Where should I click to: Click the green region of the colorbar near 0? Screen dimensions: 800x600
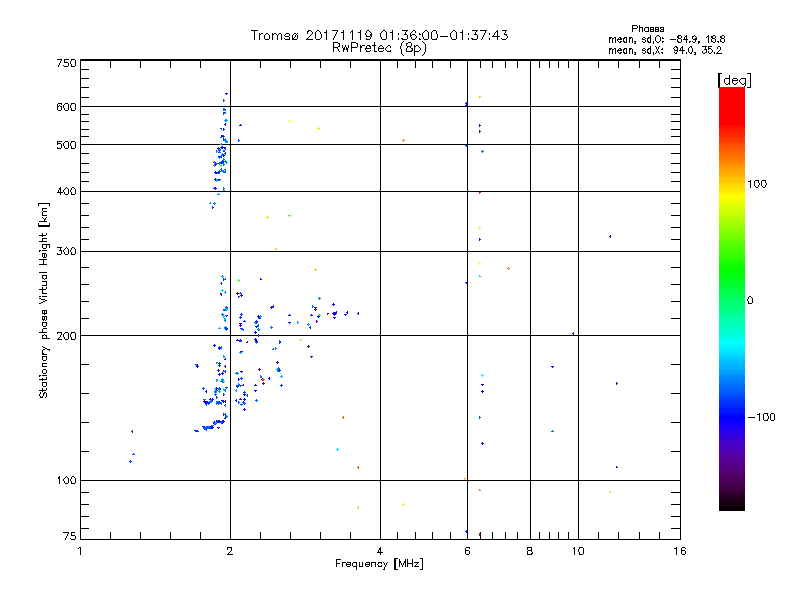[732, 286]
